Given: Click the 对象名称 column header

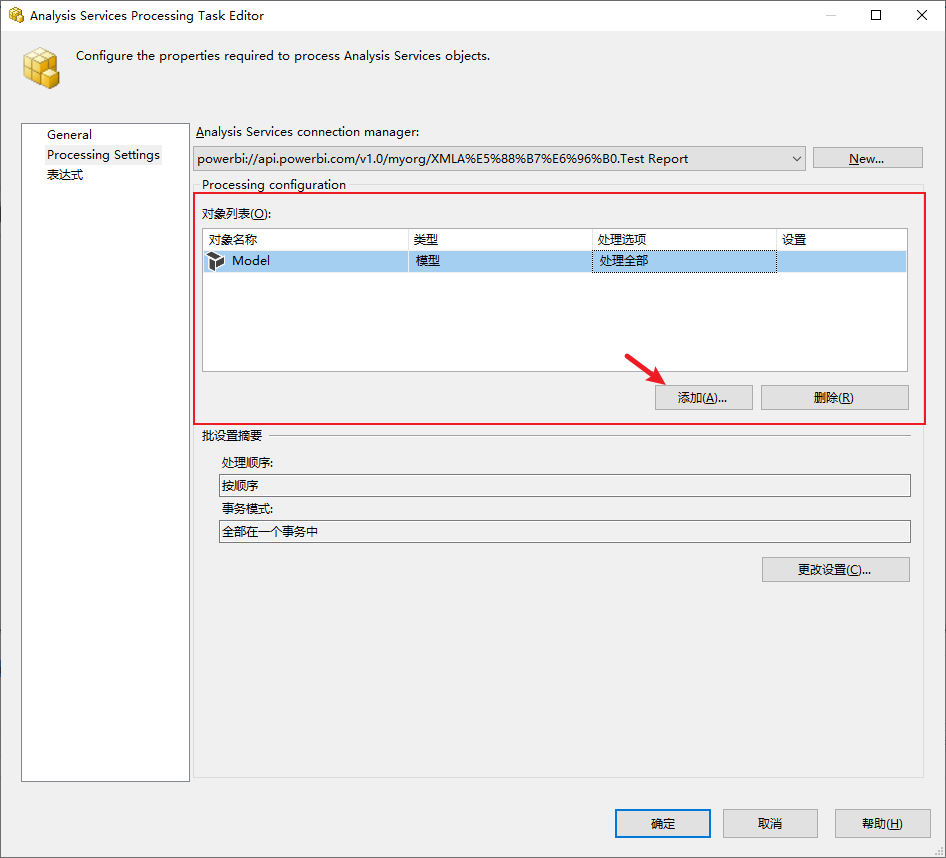Looking at the screenshot, I should (x=305, y=240).
